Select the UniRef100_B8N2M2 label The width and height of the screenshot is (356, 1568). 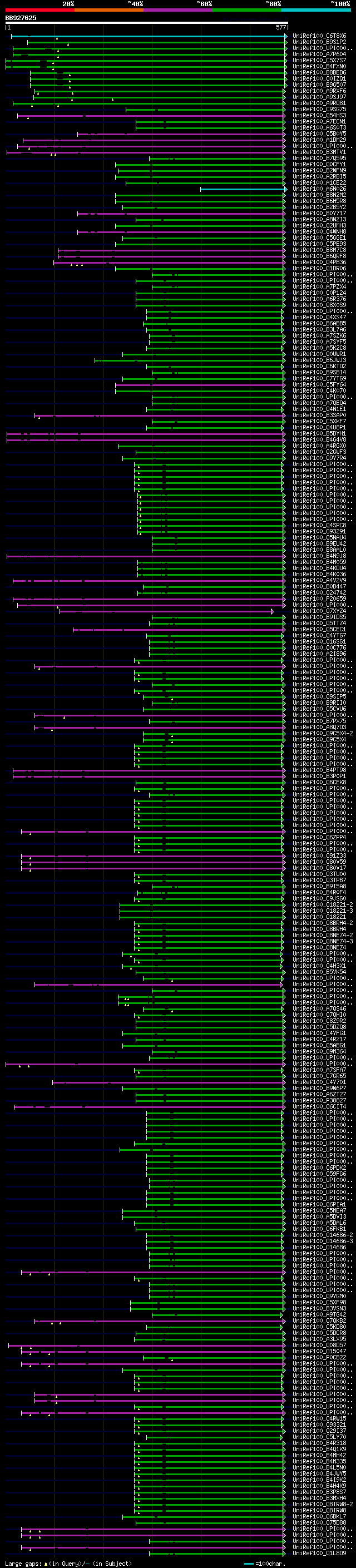tap(319, 195)
